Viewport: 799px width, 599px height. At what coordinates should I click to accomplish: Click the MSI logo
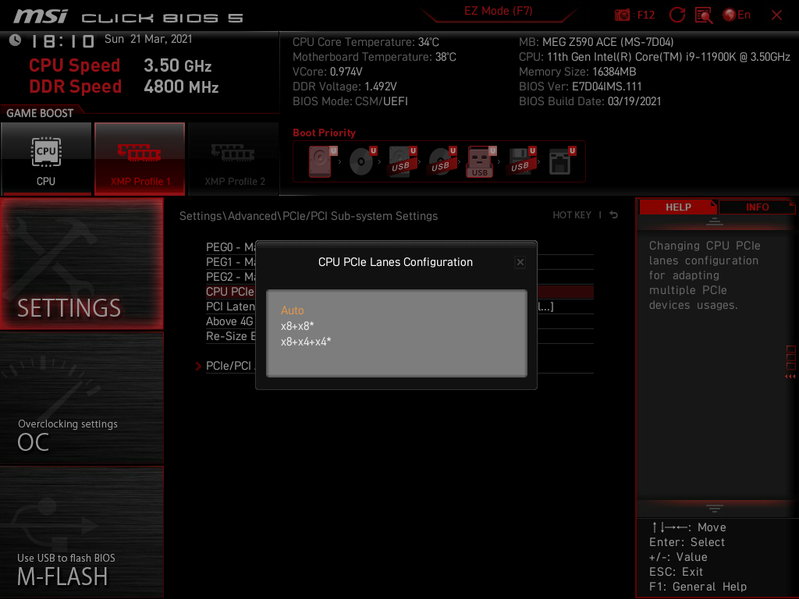(x=40, y=17)
